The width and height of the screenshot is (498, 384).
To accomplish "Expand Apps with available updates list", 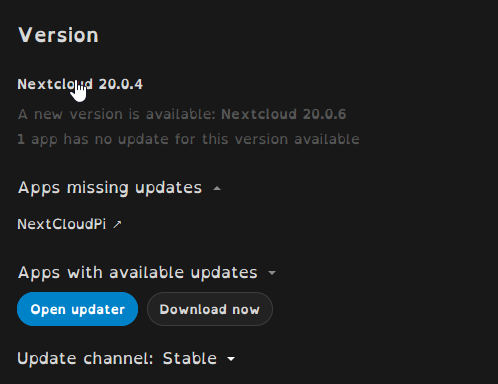I will tap(147, 273).
